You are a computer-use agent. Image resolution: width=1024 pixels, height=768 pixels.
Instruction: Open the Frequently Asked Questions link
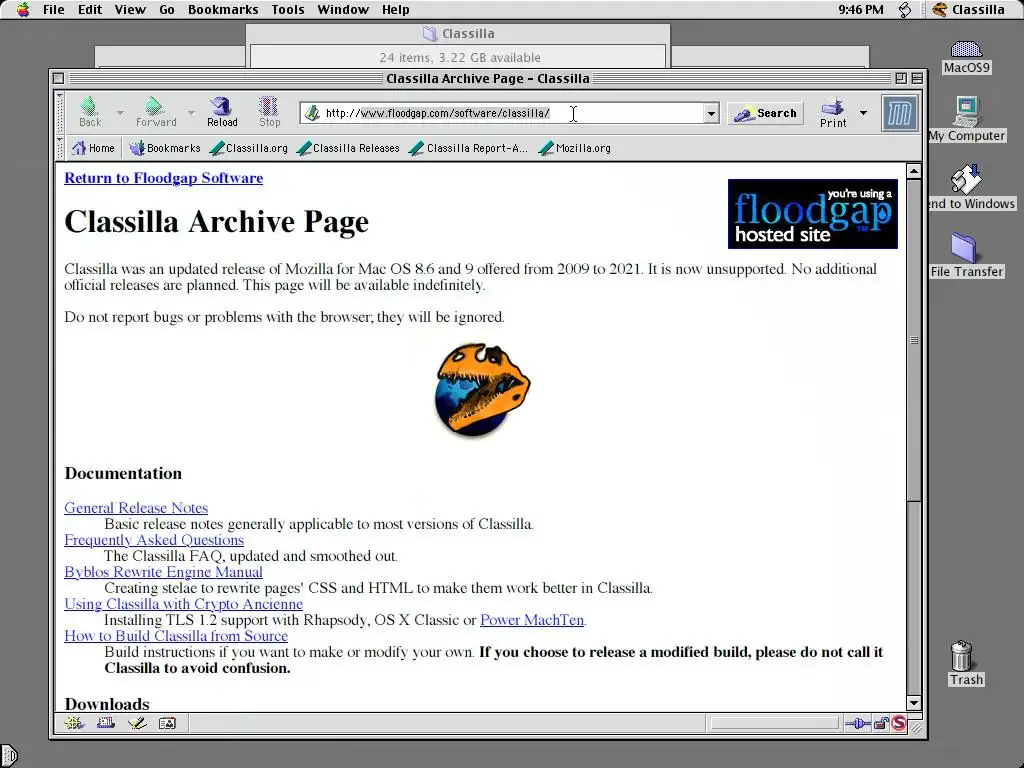point(154,539)
